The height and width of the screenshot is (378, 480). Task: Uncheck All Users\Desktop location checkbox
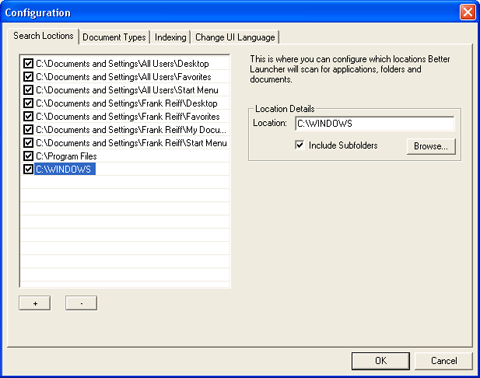[x=28, y=63]
